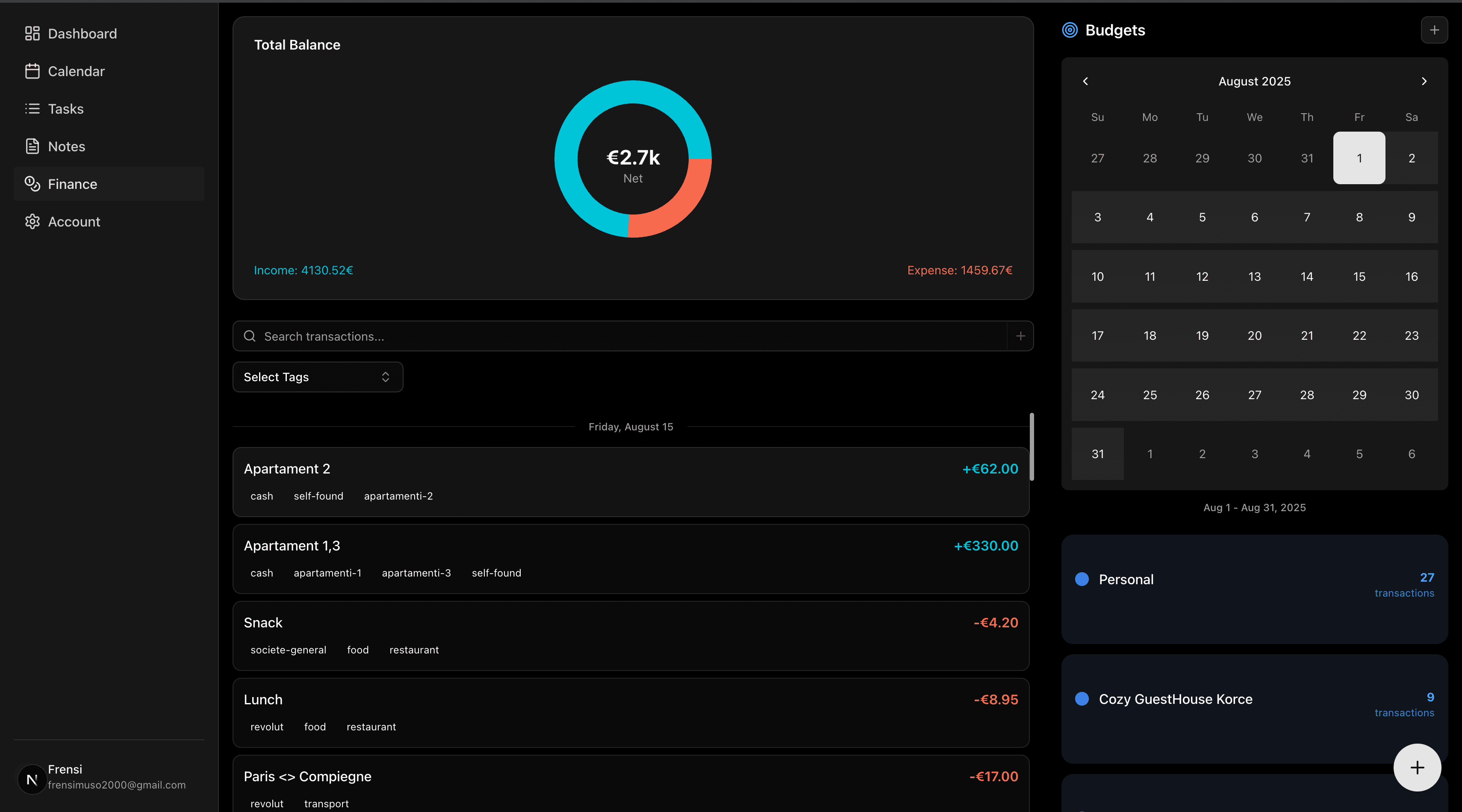Screen dimensions: 1462x812
Task: Open the Account section
Action: pos(74,221)
